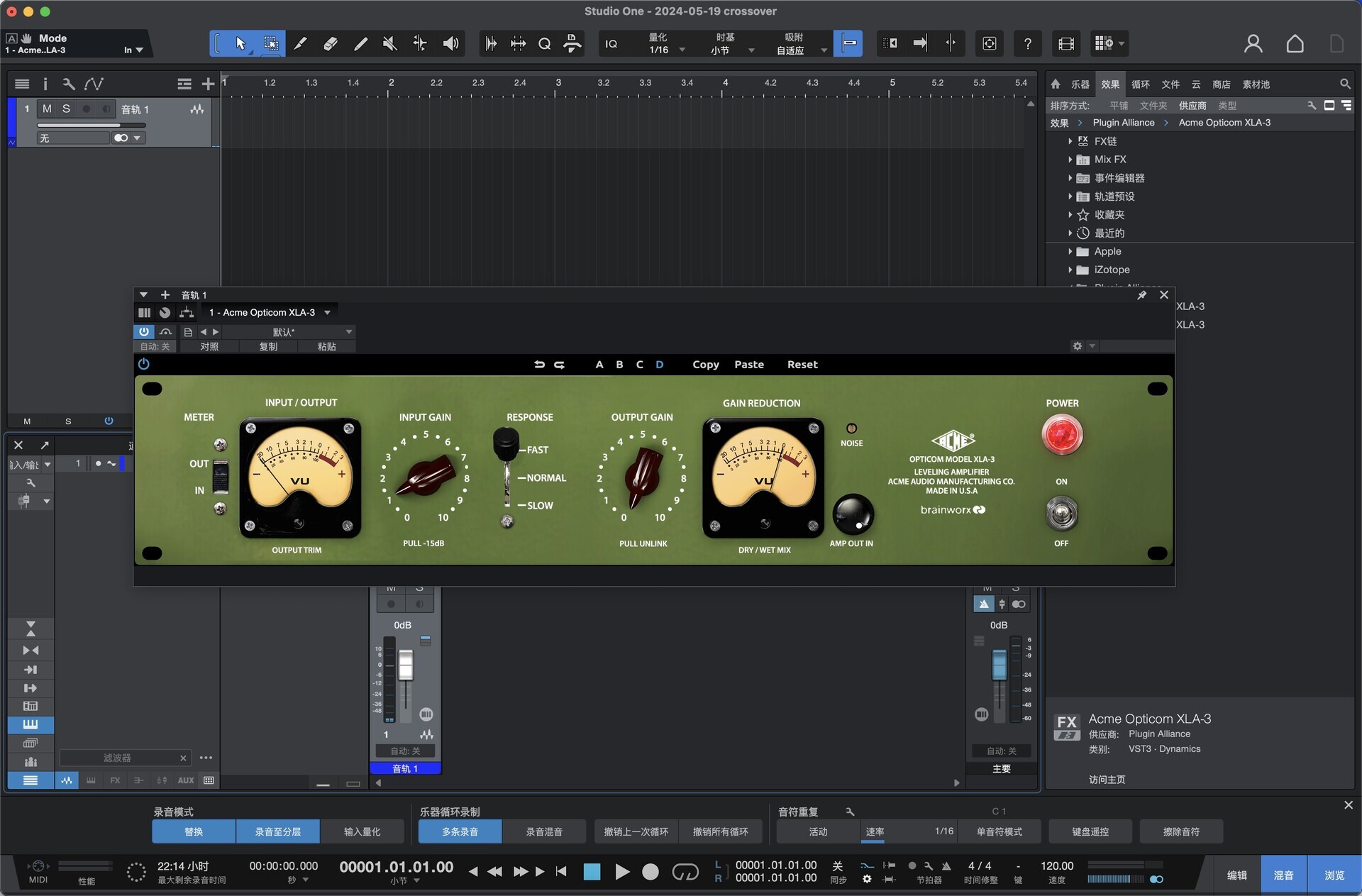Expand the iZotope vendor folder
The width and height of the screenshot is (1362, 896).
point(1070,270)
